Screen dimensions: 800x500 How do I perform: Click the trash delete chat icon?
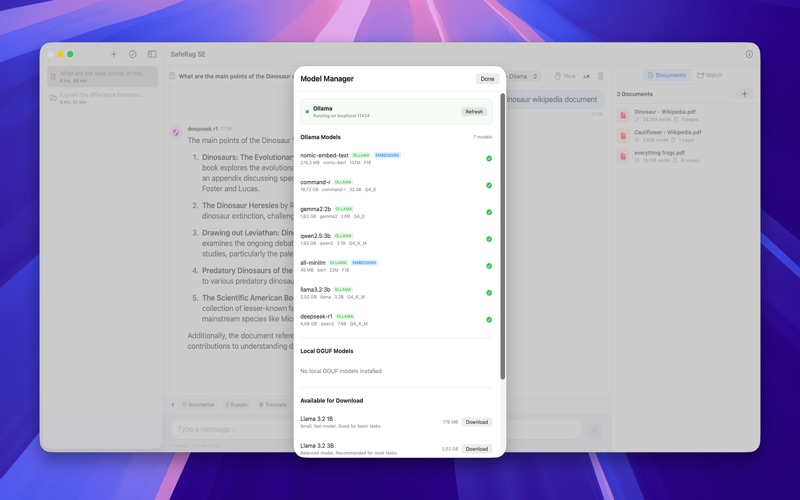(x=601, y=76)
